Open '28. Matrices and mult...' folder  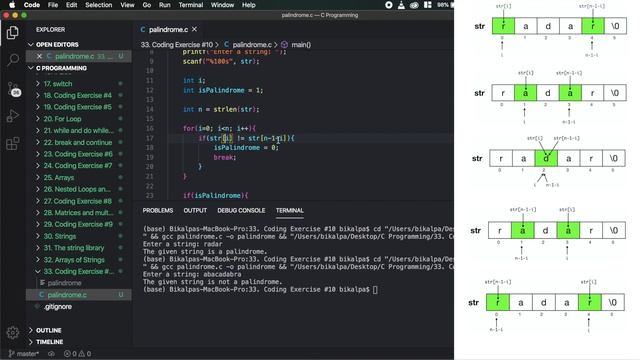(78, 213)
